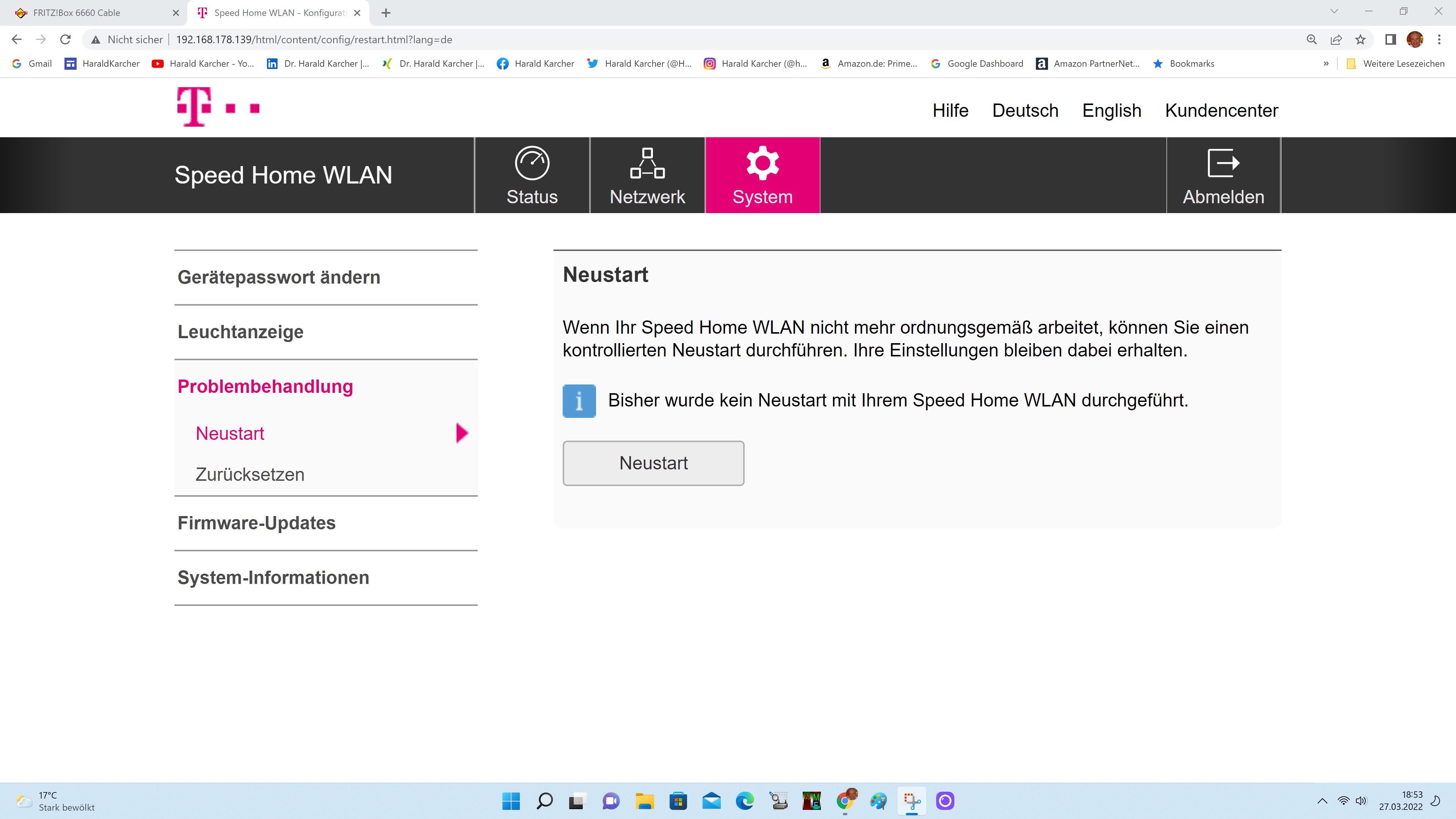Switch language to English
This screenshot has height=819, width=1456.
[1111, 110]
